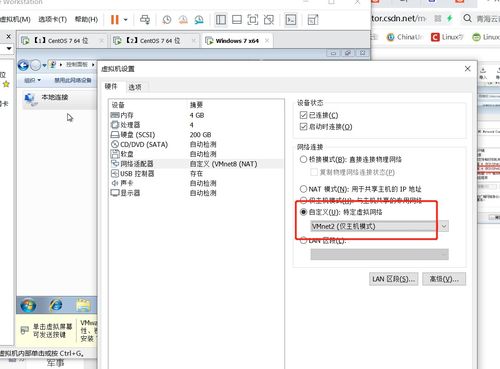
Task: Switch to the Windows 7 x64 tab
Action: 237,41
